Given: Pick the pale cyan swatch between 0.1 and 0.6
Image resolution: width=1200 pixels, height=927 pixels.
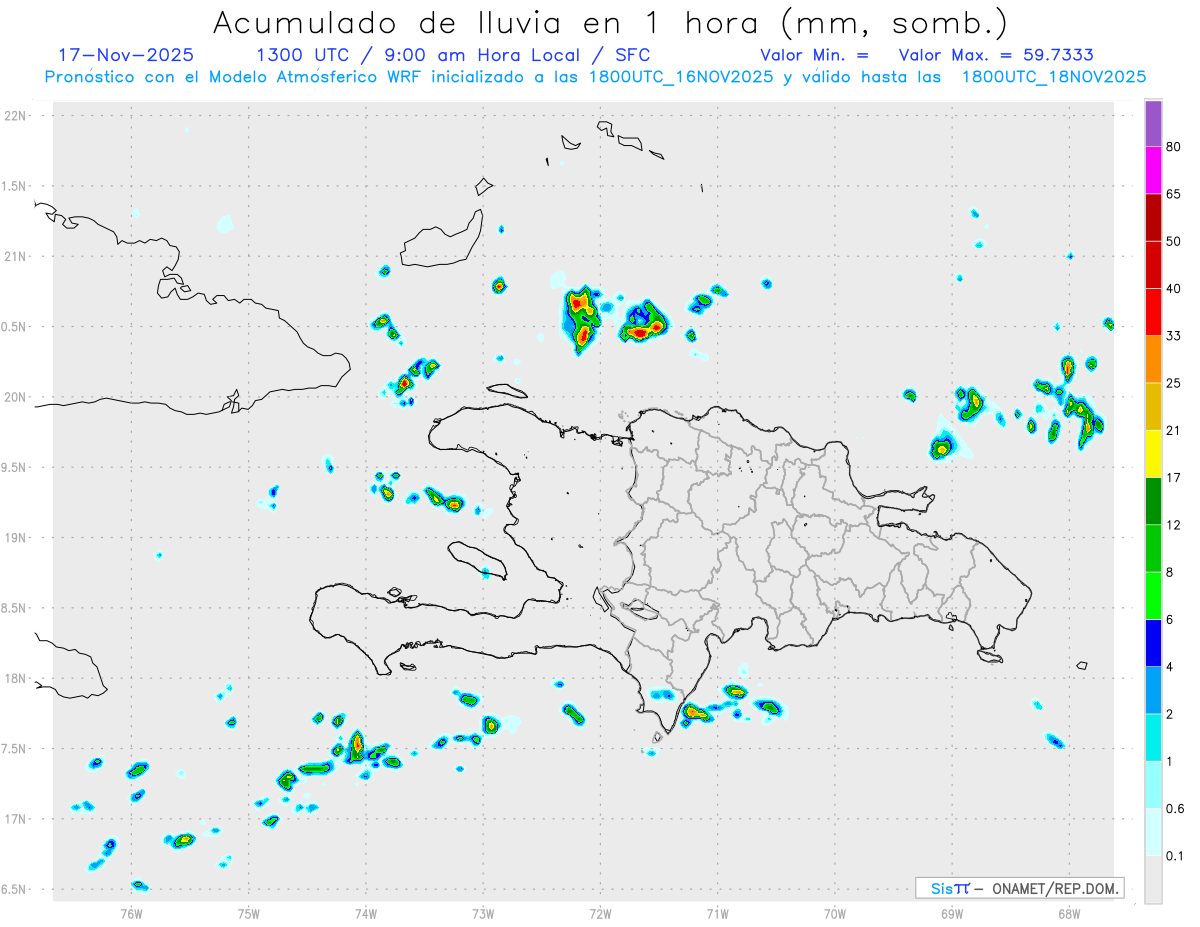Looking at the screenshot, I should [x=1153, y=832].
